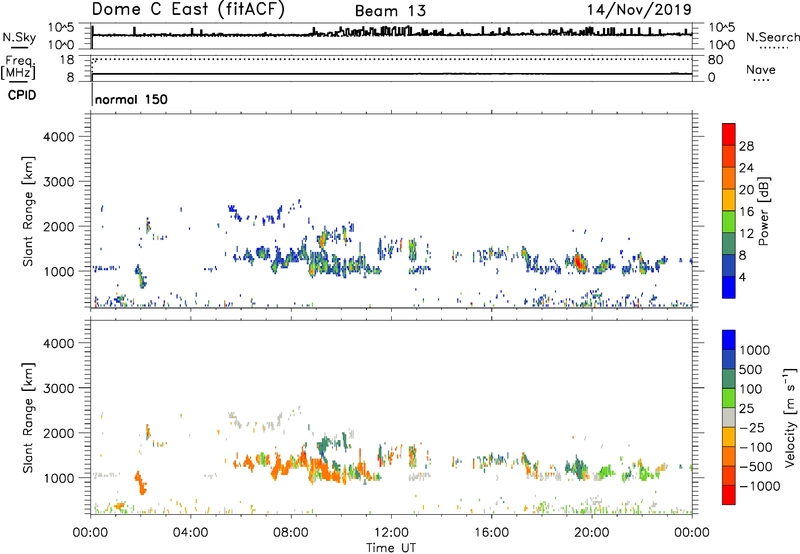Screen dimensions: 800x554
Task: Click the 'Power [dB]' colorbar label
Action: coord(764,211)
